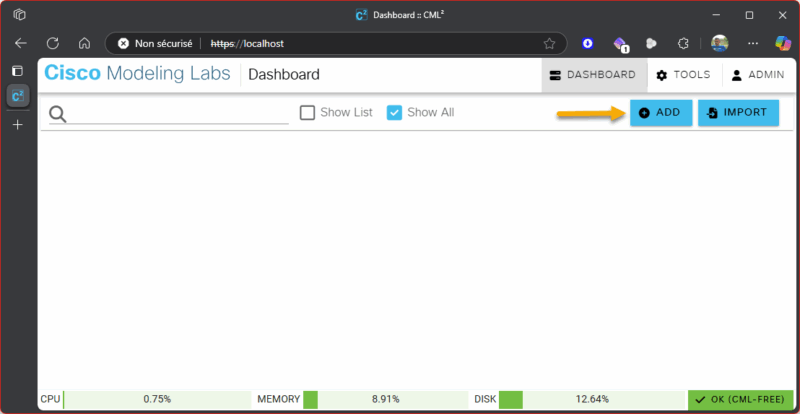This screenshot has width=800, height=414.
Task: Select the CML vertical tab icon
Action: [18, 96]
